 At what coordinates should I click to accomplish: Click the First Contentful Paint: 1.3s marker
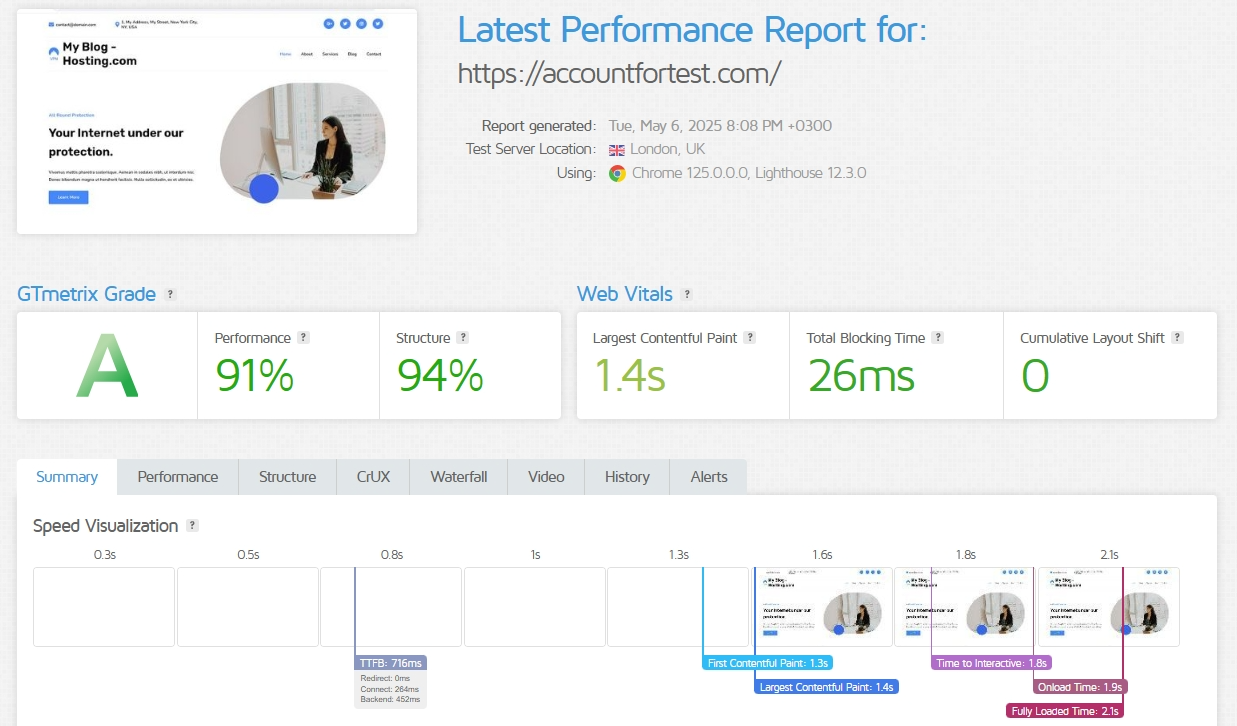click(x=768, y=663)
